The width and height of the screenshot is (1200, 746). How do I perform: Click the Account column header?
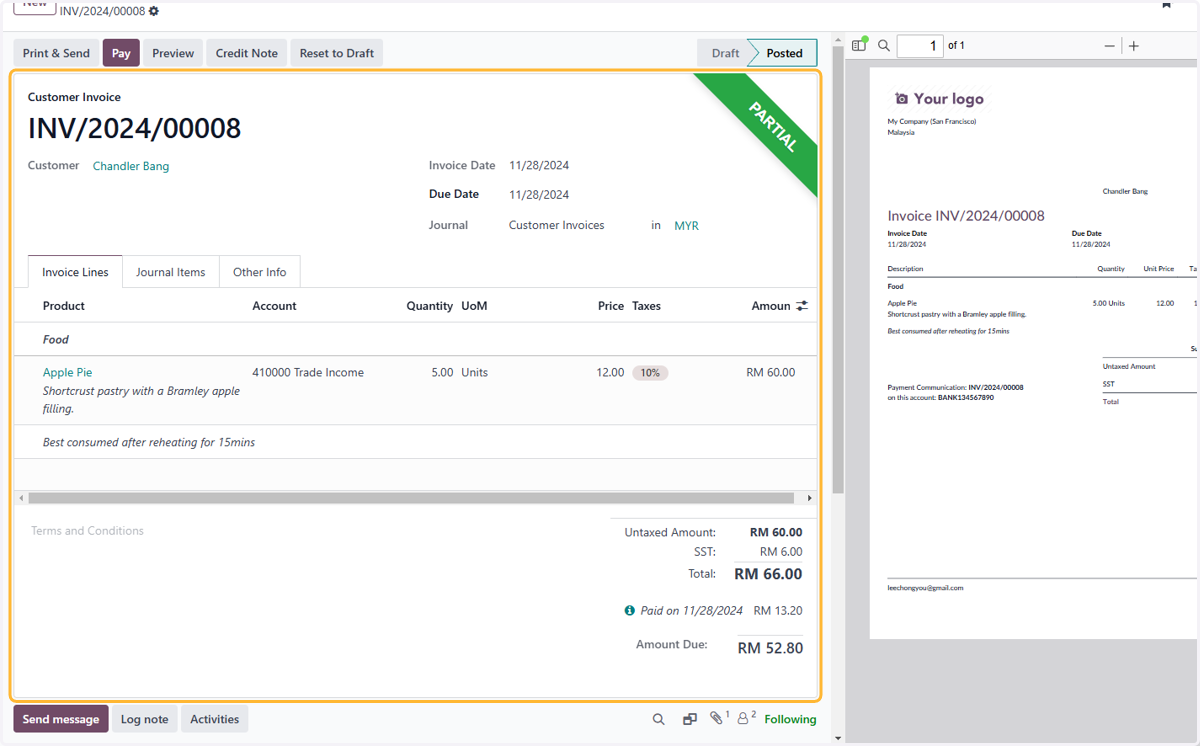[274, 306]
